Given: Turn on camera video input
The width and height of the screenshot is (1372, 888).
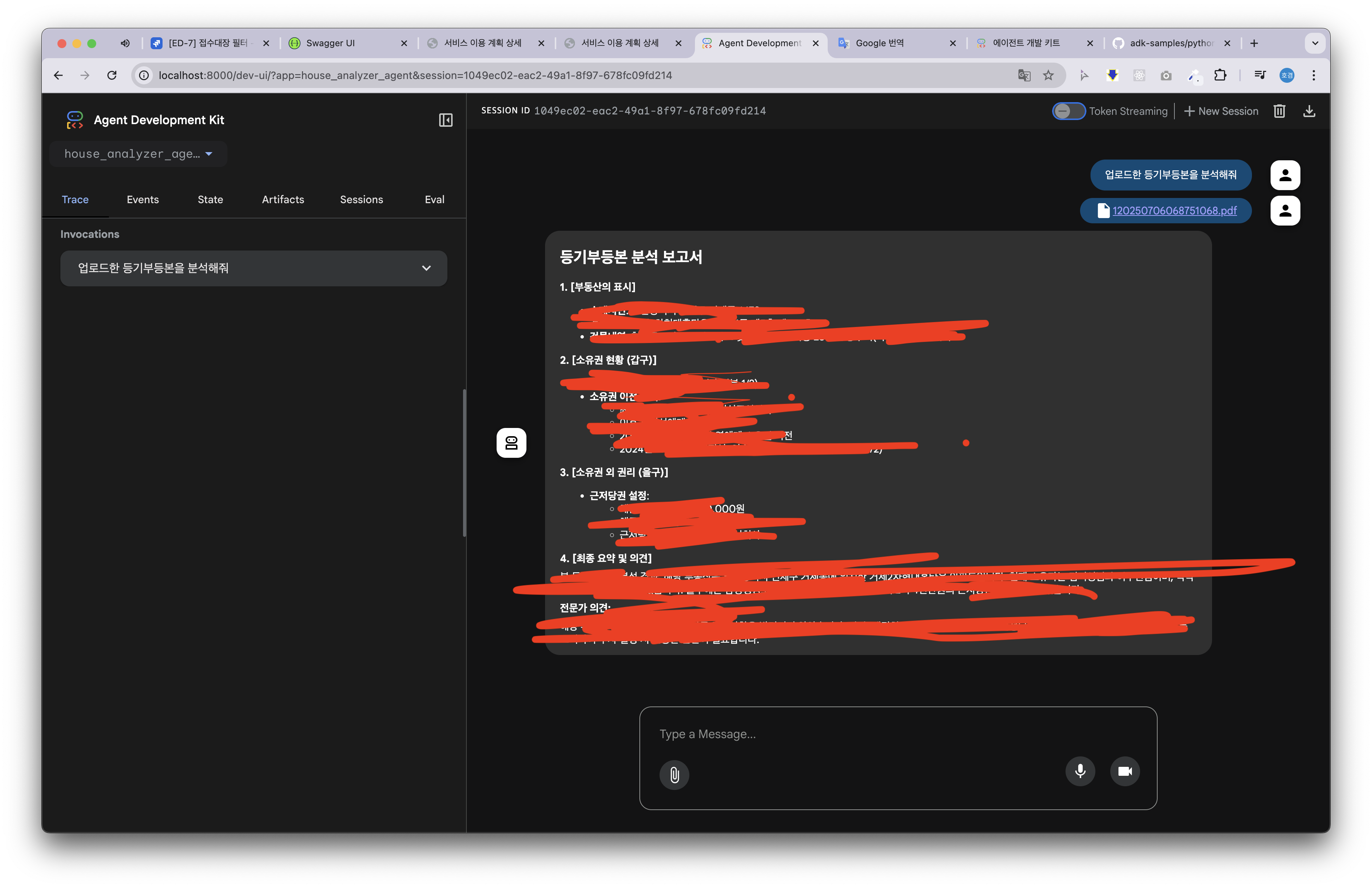Looking at the screenshot, I should [x=1125, y=771].
